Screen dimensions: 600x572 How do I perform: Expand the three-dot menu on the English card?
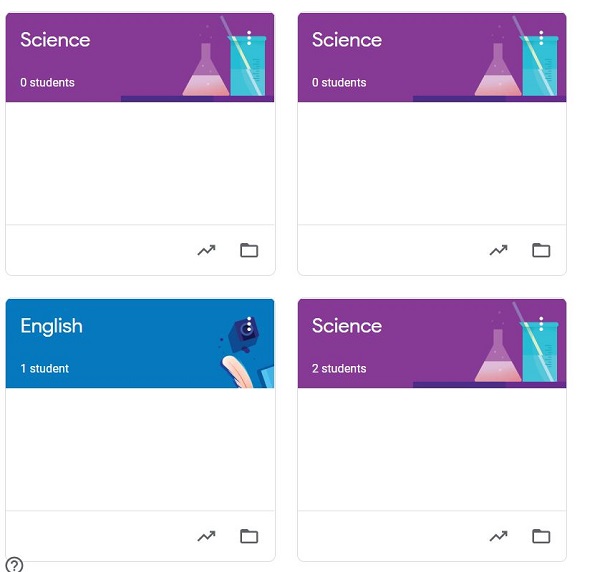[249, 325]
